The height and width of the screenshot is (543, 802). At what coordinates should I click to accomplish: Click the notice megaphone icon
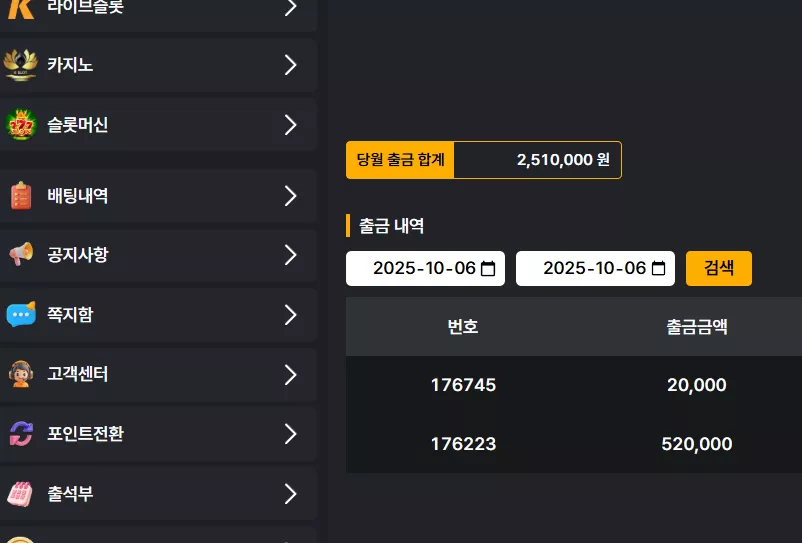[x=21, y=254]
